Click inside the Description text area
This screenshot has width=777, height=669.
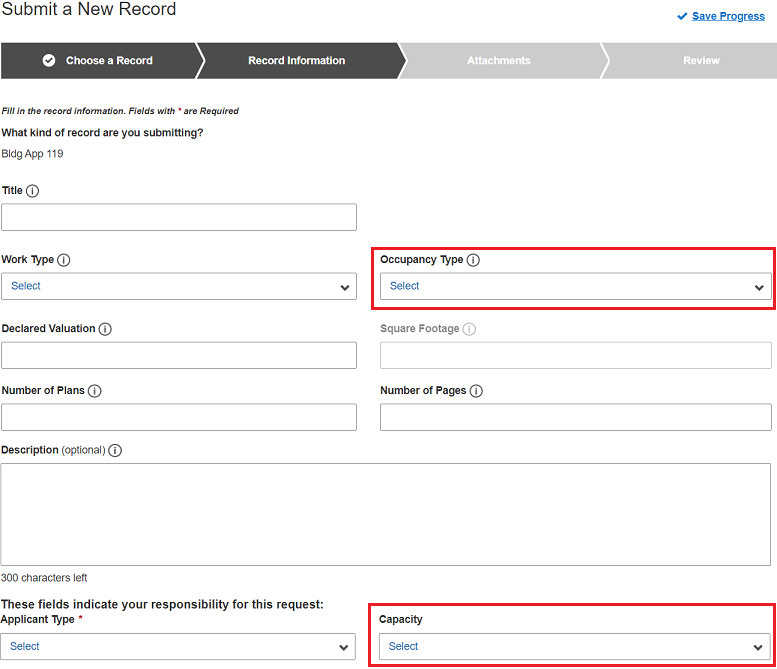[x=386, y=514]
